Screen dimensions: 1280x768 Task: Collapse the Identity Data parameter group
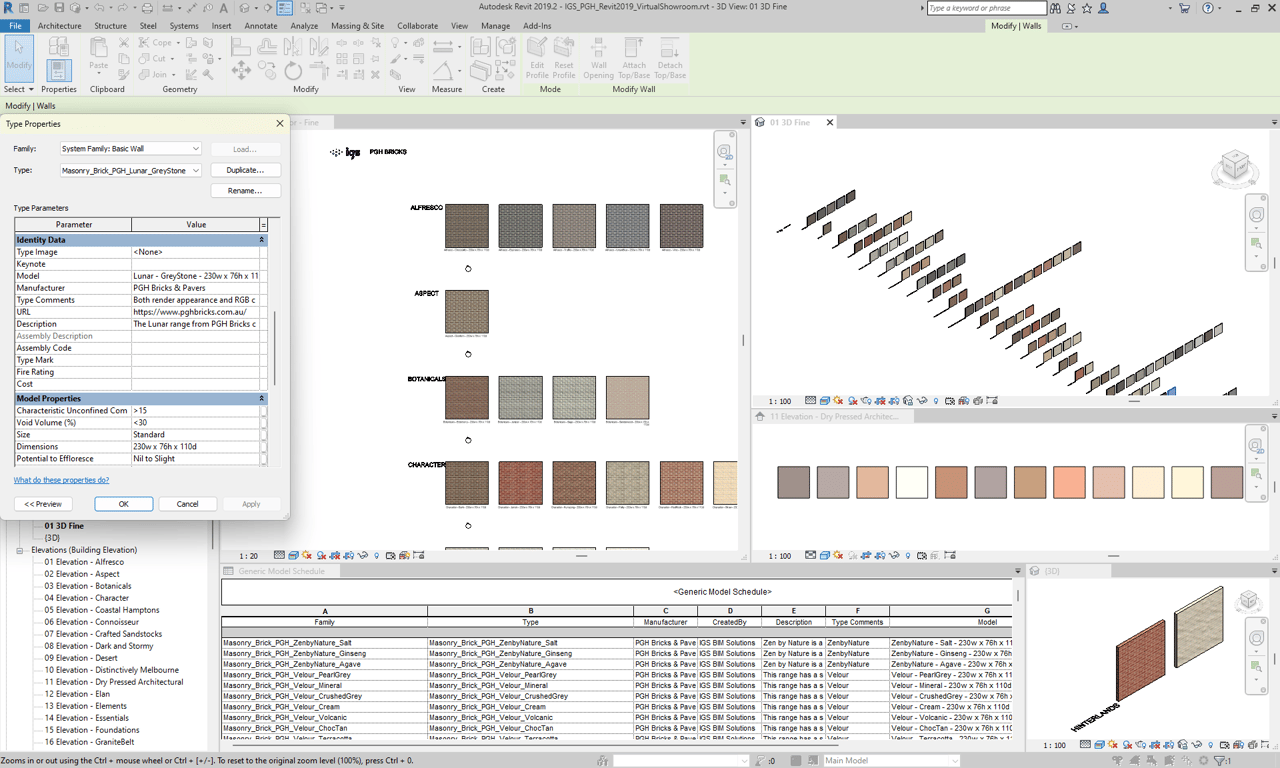click(x=262, y=240)
